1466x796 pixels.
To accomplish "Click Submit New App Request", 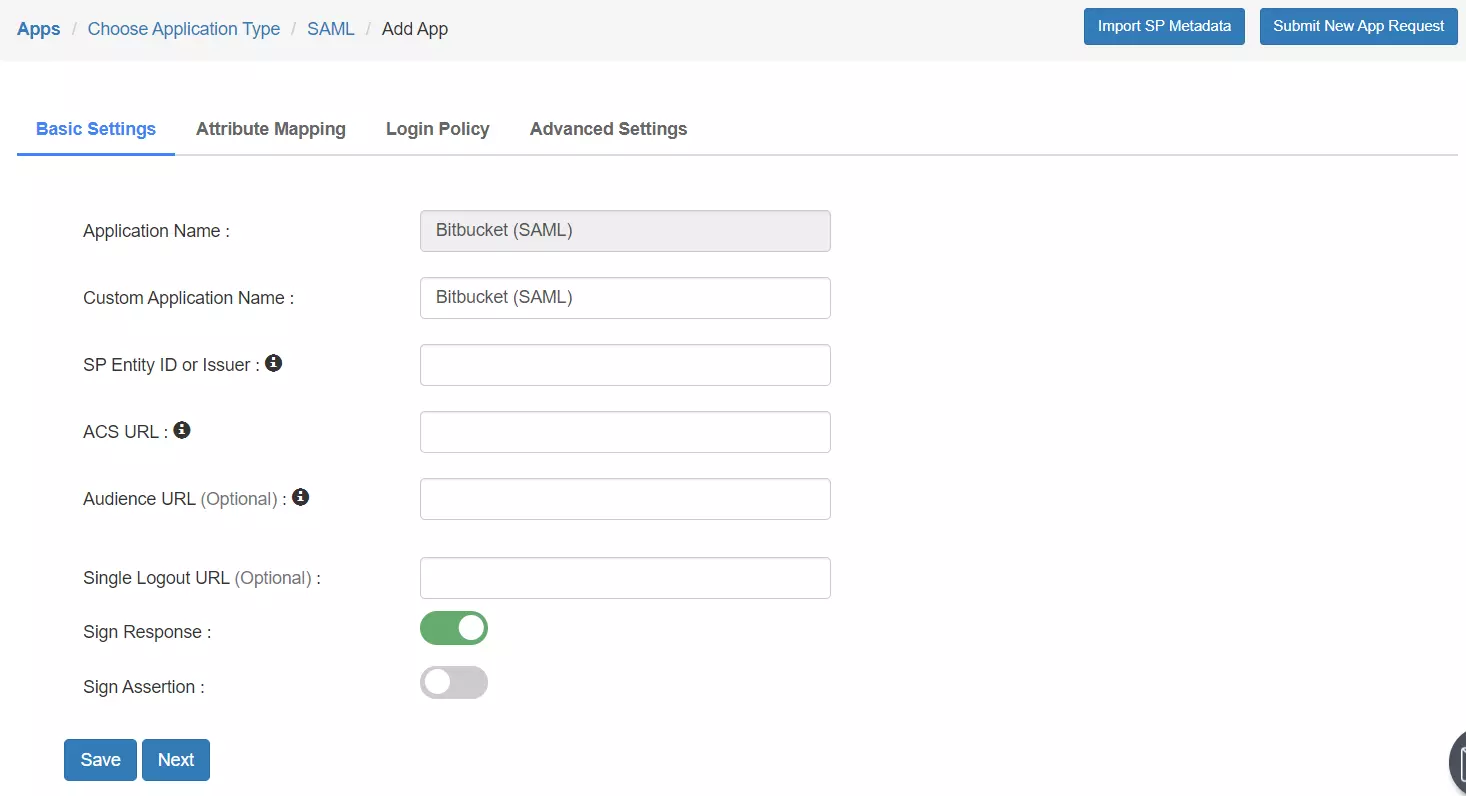I will pyautogui.click(x=1358, y=26).
